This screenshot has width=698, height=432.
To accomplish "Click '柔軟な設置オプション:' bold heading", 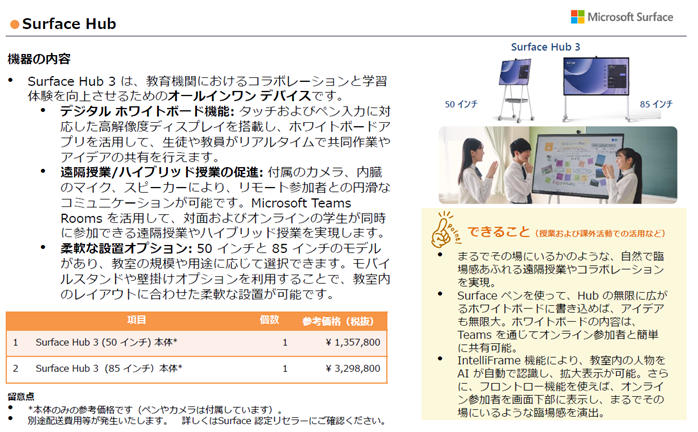I will (x=126, y=248).
